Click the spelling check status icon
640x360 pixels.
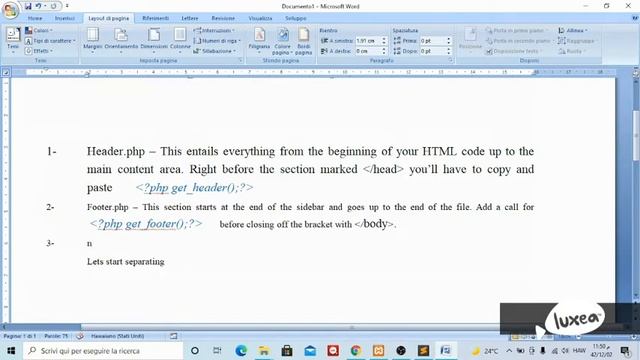[80, 336]
